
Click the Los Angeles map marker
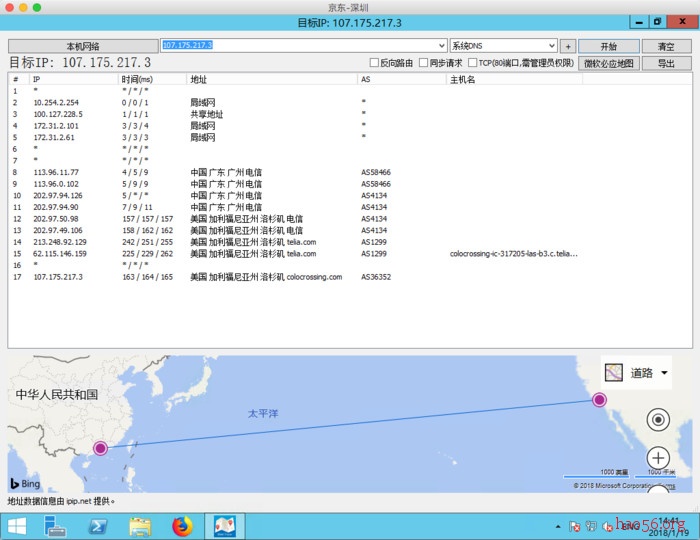599,399
